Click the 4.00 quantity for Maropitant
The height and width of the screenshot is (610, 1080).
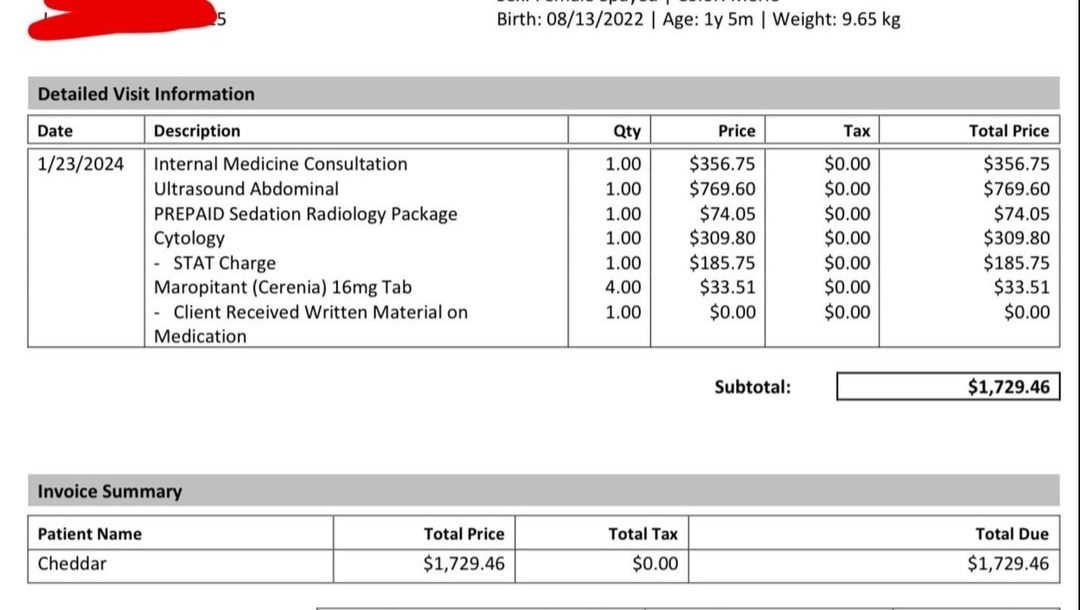tap(624, 287)
